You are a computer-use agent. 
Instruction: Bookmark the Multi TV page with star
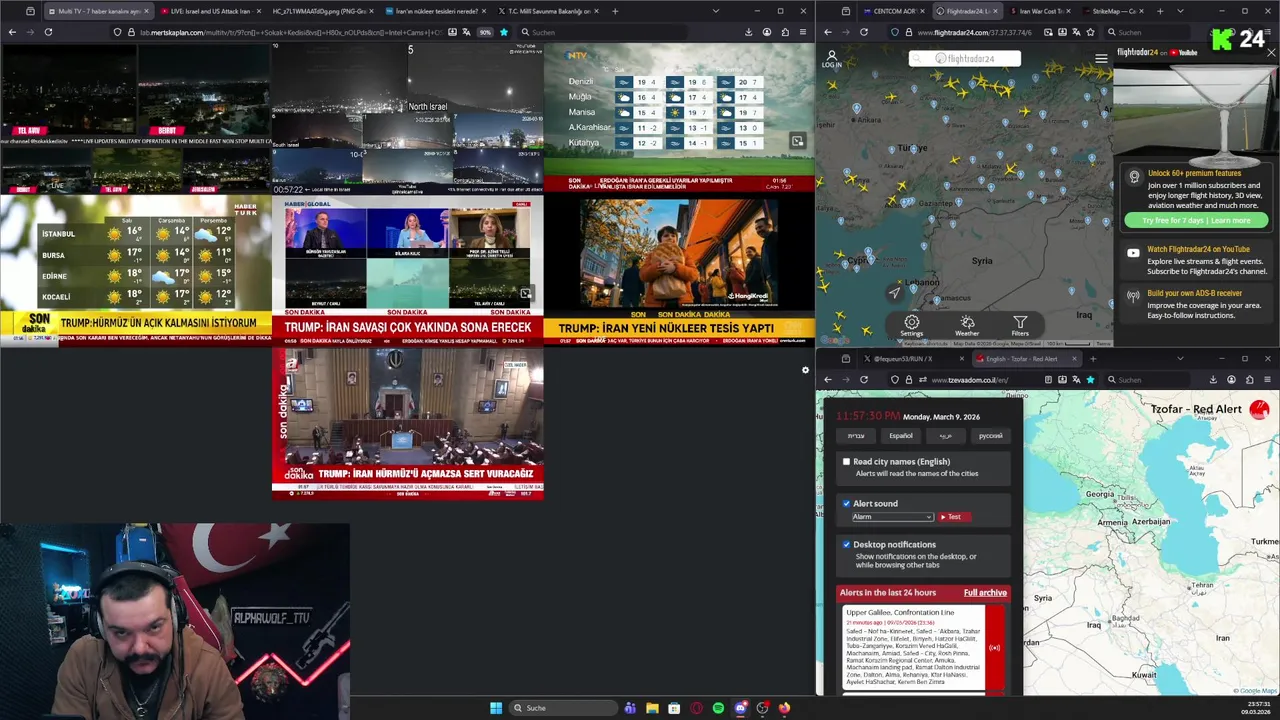(x=504, y=32)
